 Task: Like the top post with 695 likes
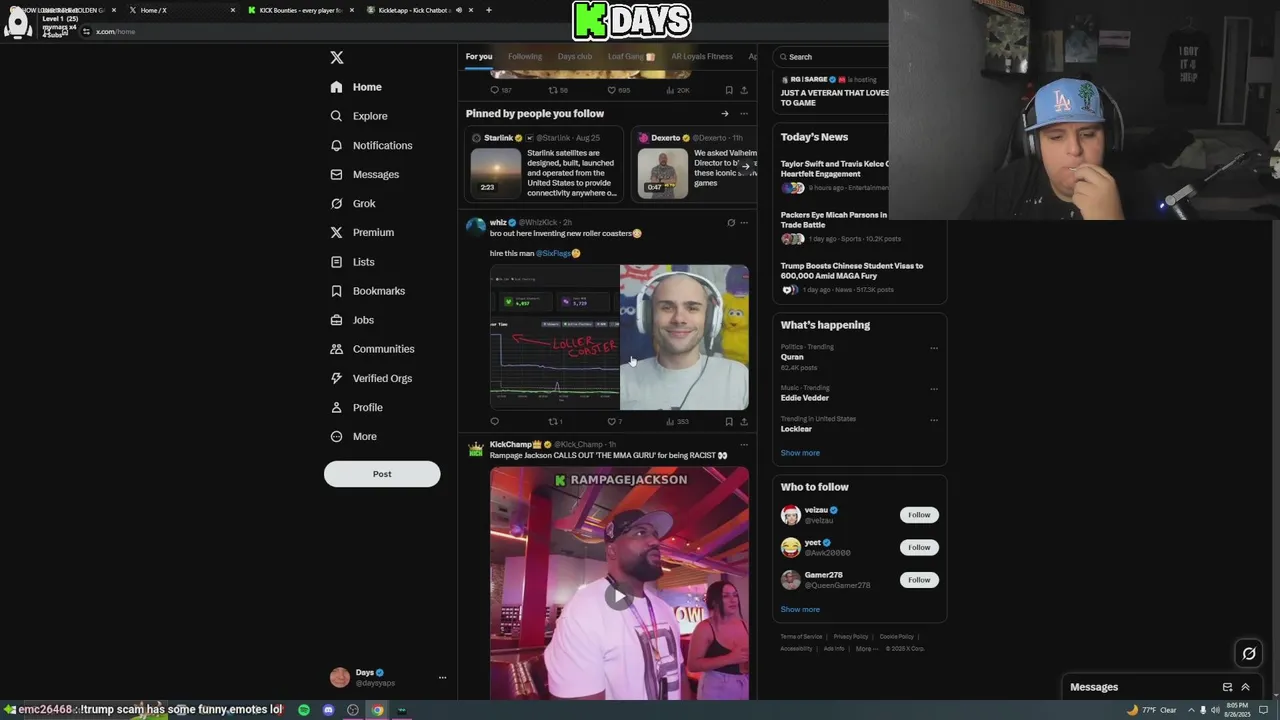tap(618, 90)
